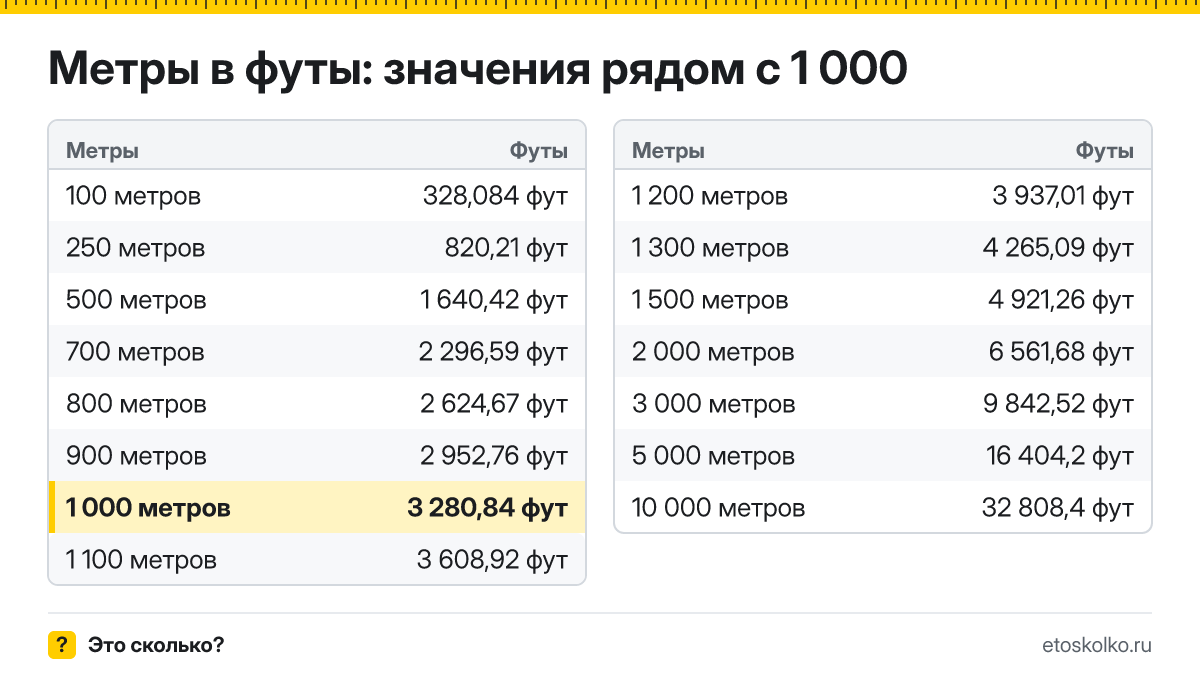Select the '1 300 метров' cell
This screenshot has width=1200, height=677.
(x=710, y=248)
